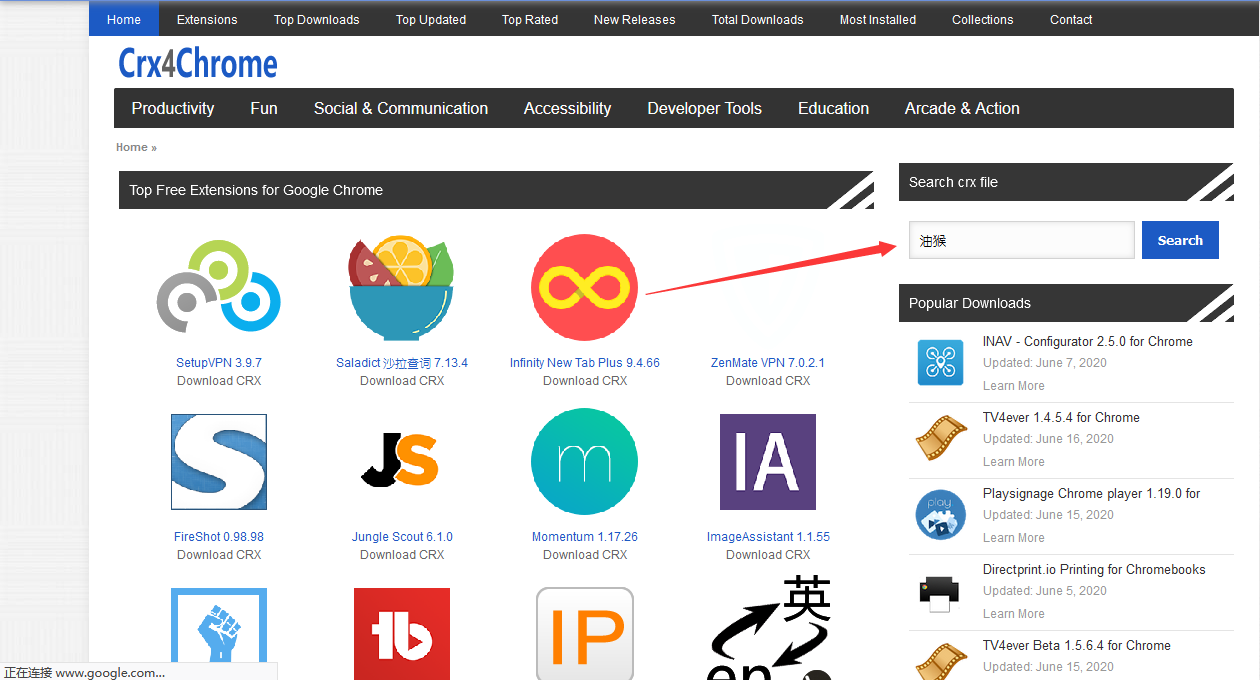
Task: Click Download CRX under SetupVPN
Action: pyautogui.click(x=219, y=381)
